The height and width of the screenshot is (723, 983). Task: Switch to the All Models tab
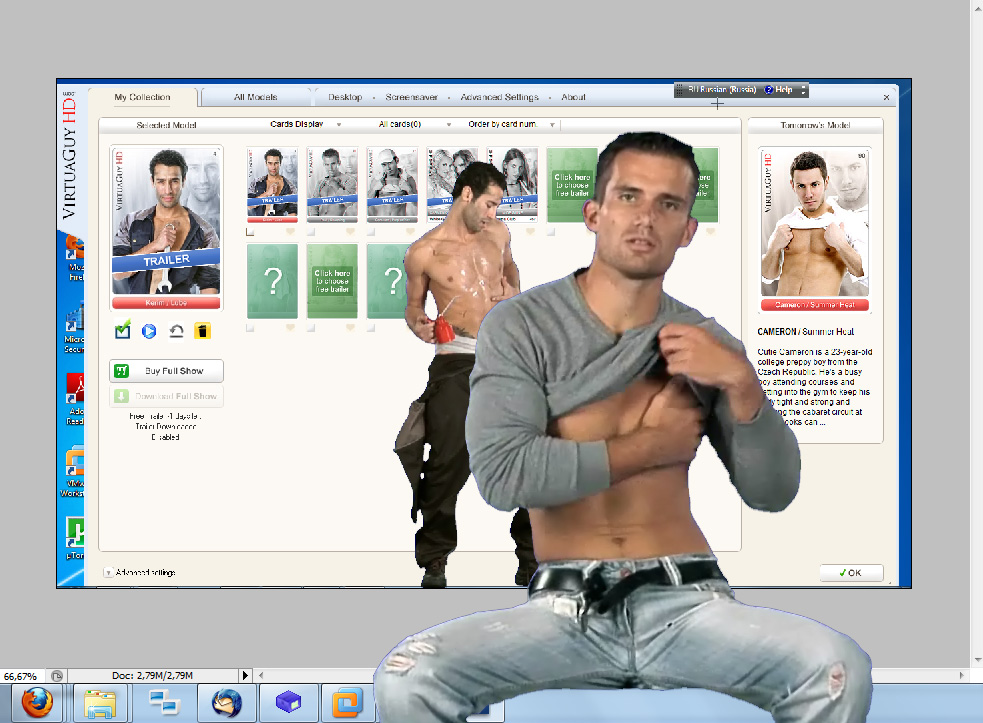pyautogui.click(x=255, y=97)
